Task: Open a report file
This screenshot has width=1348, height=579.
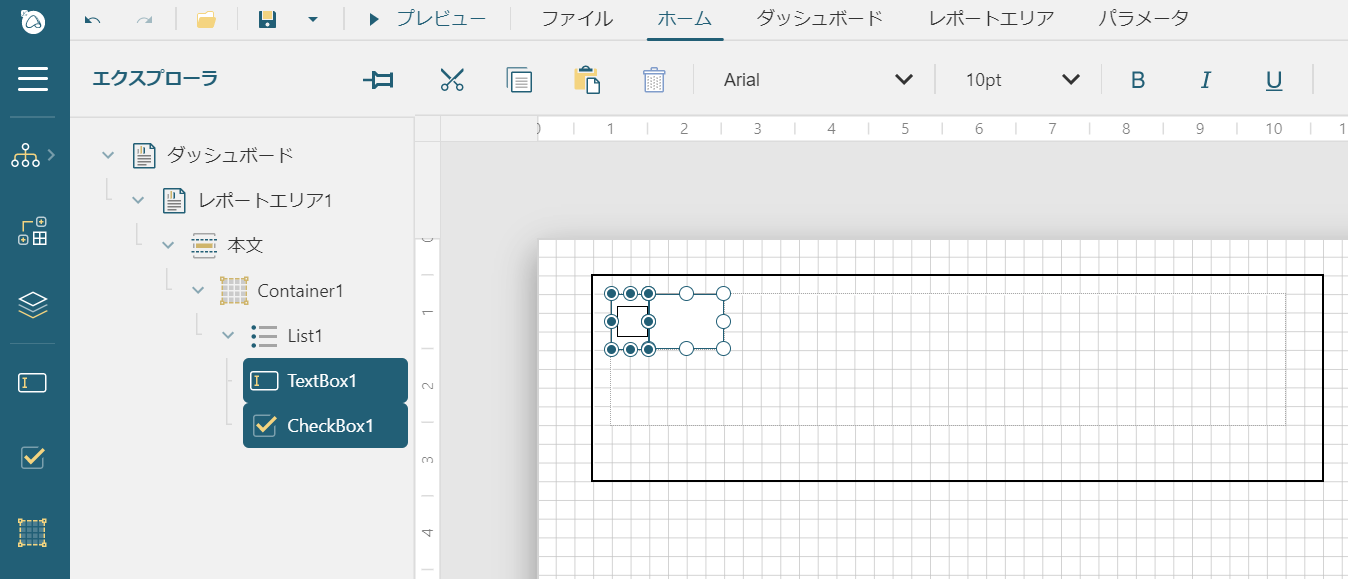Action: coord(206,19)
